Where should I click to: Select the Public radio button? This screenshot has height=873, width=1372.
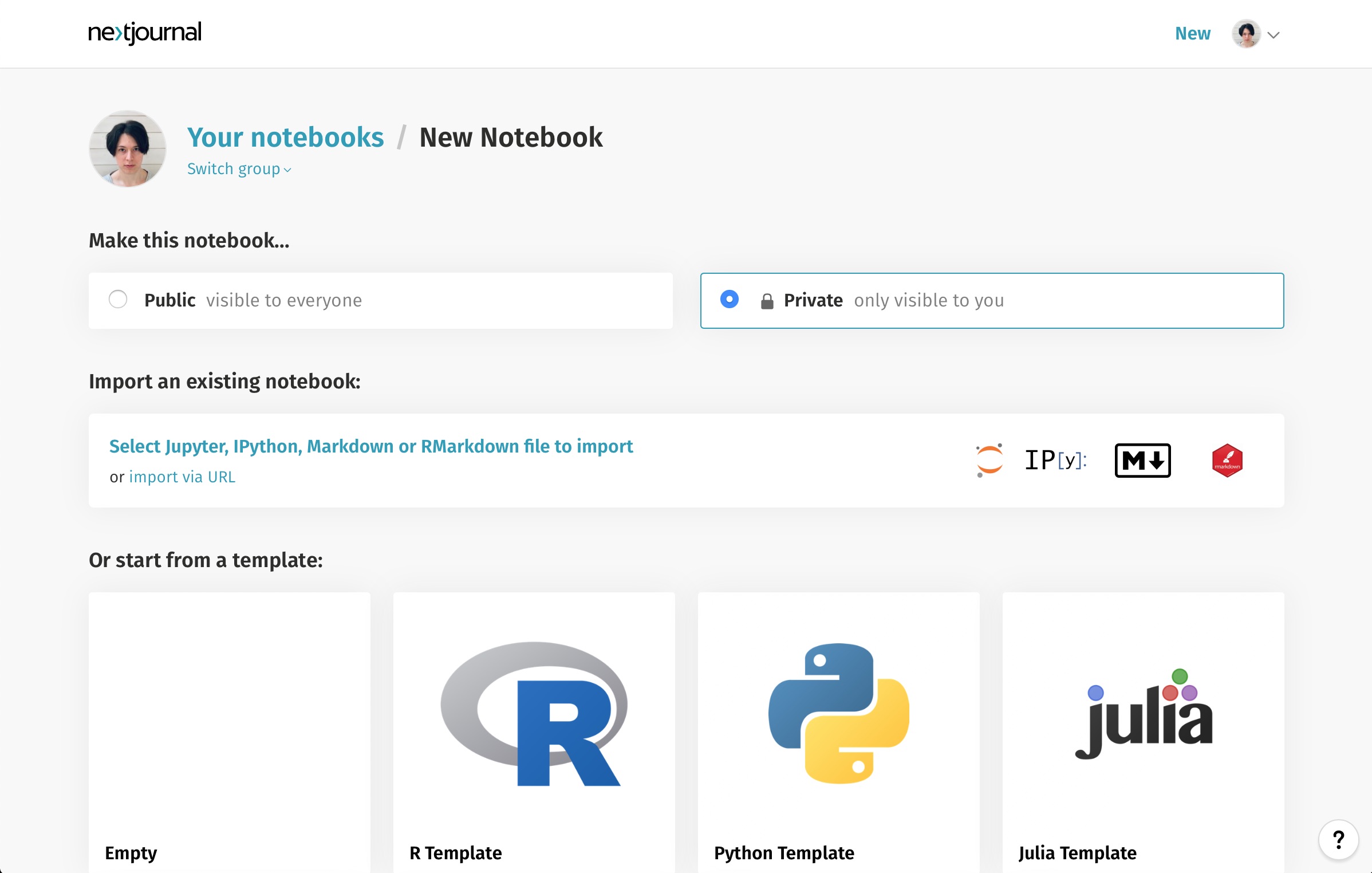pos(118,300)
